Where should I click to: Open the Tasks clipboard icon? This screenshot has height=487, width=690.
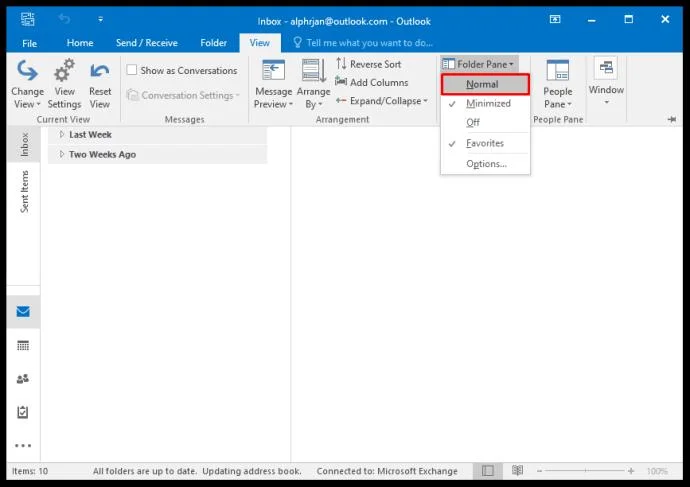pyautogui.click(x=23, y=412)
